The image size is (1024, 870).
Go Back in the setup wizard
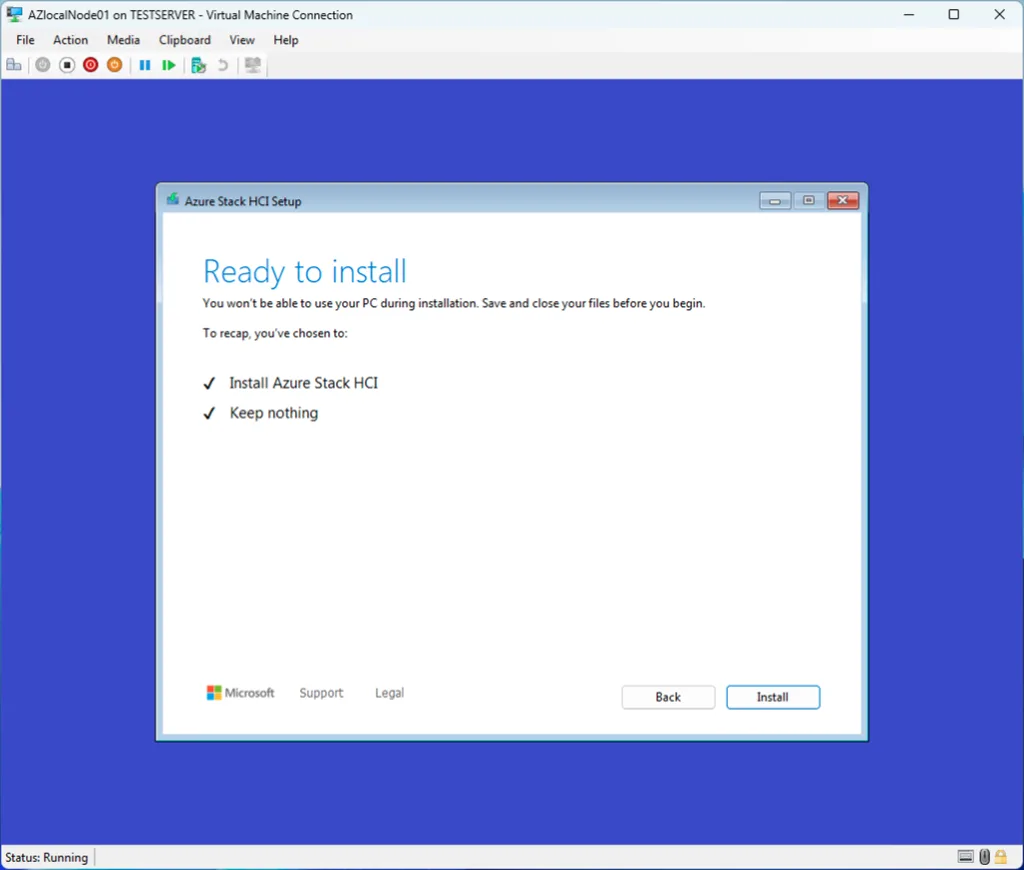(668, 697)
